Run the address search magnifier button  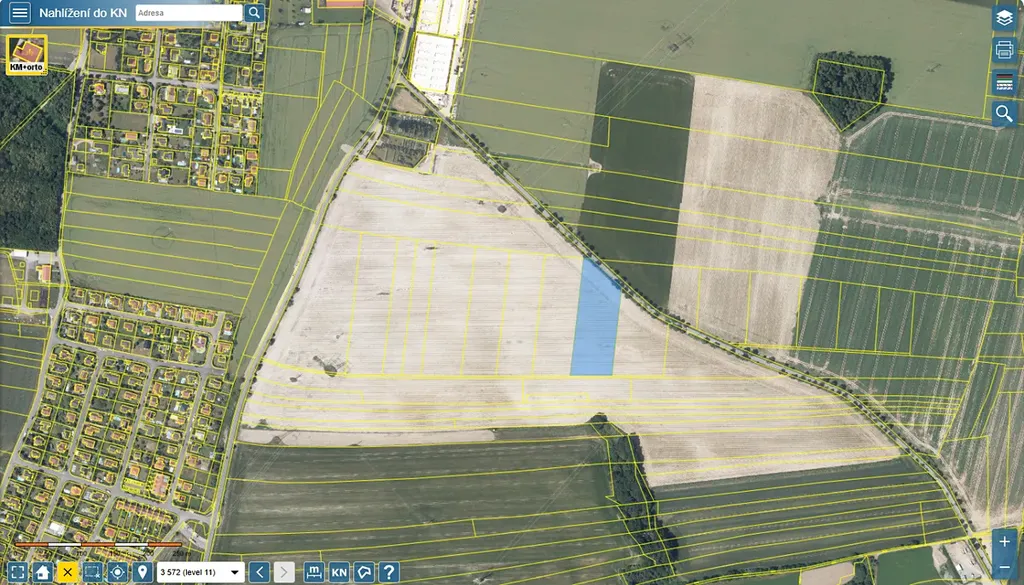[254, 12]
